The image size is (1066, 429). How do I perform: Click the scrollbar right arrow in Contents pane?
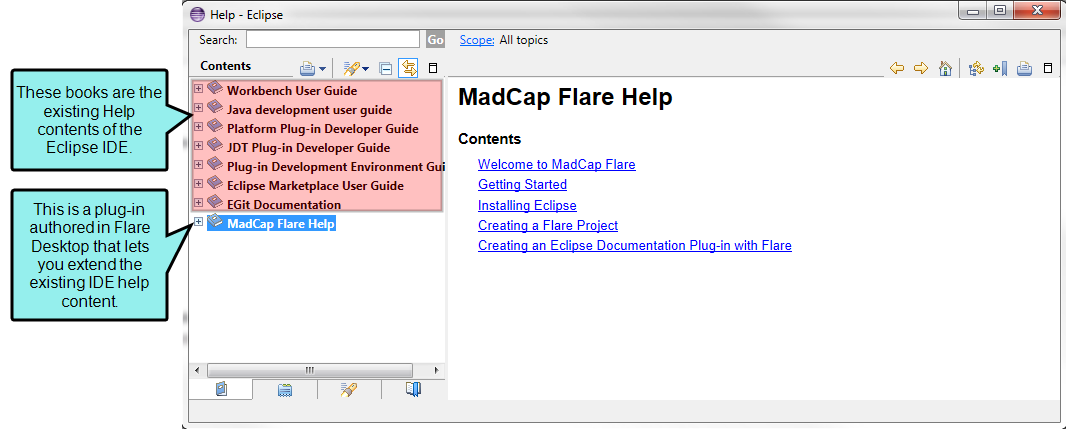click(x=436, y=371)
